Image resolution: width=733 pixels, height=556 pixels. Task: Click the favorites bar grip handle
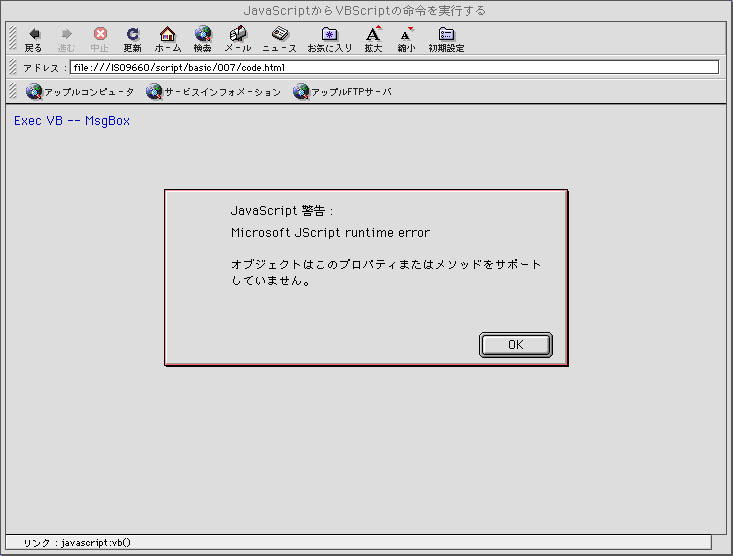(x=13, y=91)
